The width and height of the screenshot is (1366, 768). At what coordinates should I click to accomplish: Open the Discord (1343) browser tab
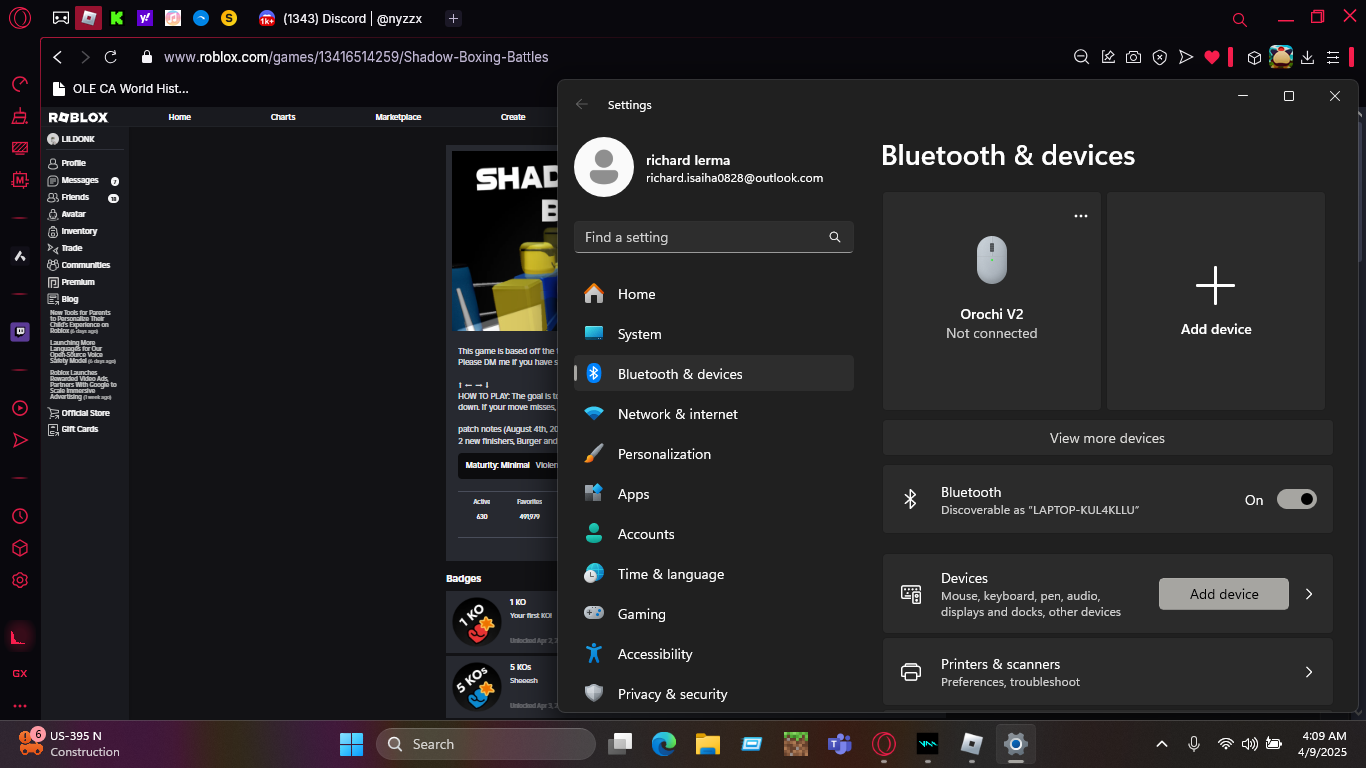tap(343, 18)
